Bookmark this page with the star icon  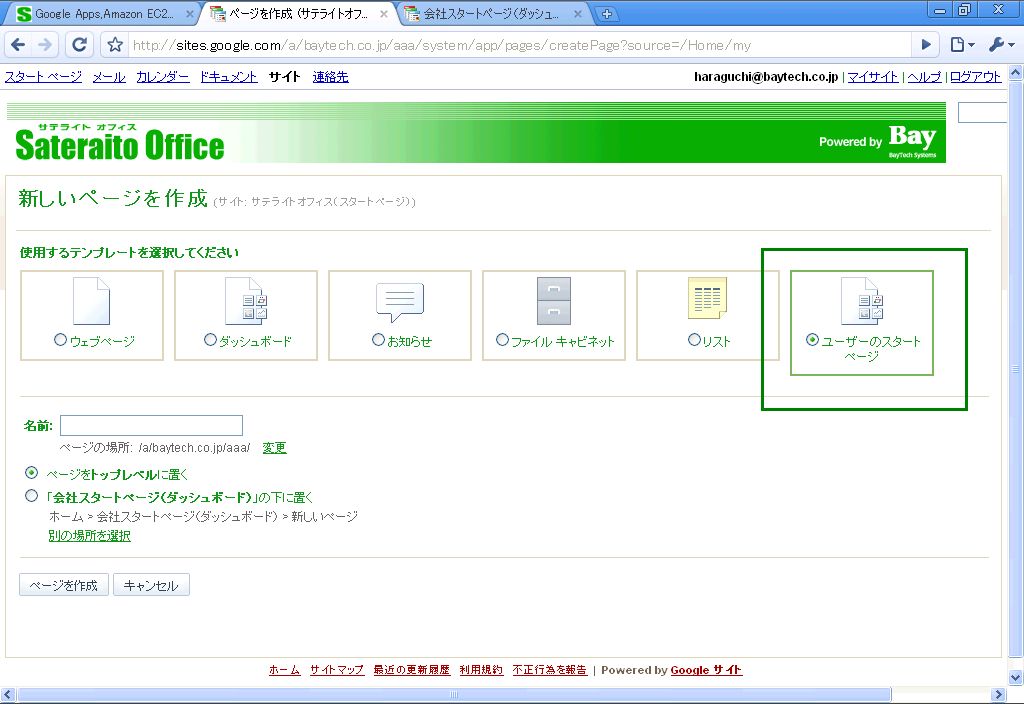(x=115, y=44)
